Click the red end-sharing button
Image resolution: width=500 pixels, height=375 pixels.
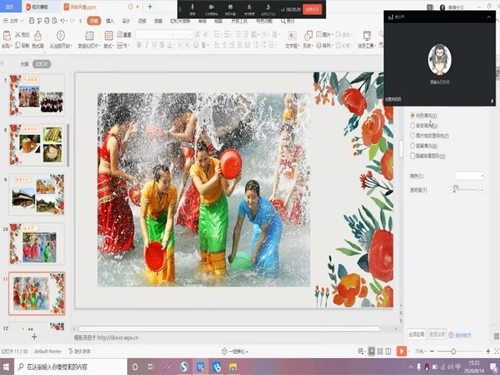[x=312, y=9]
